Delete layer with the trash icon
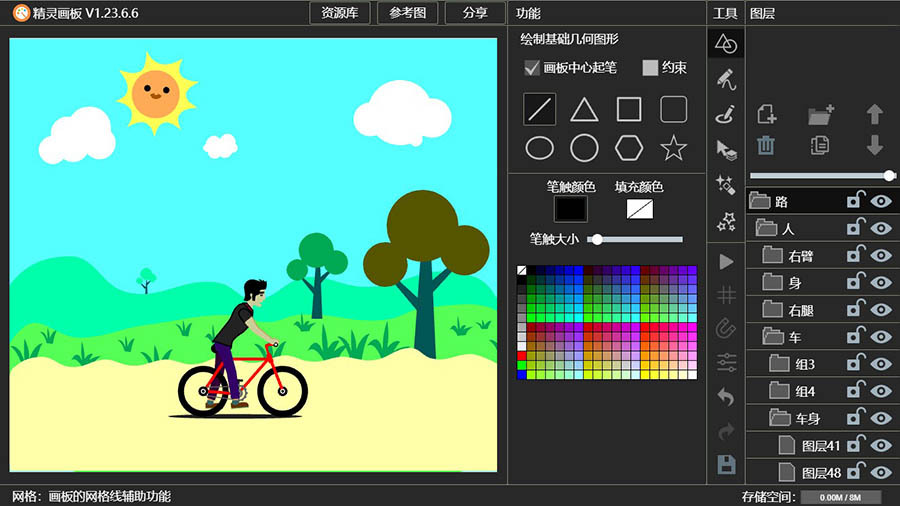The height and width of the screenshot is (506, 900). coord(766,146)
